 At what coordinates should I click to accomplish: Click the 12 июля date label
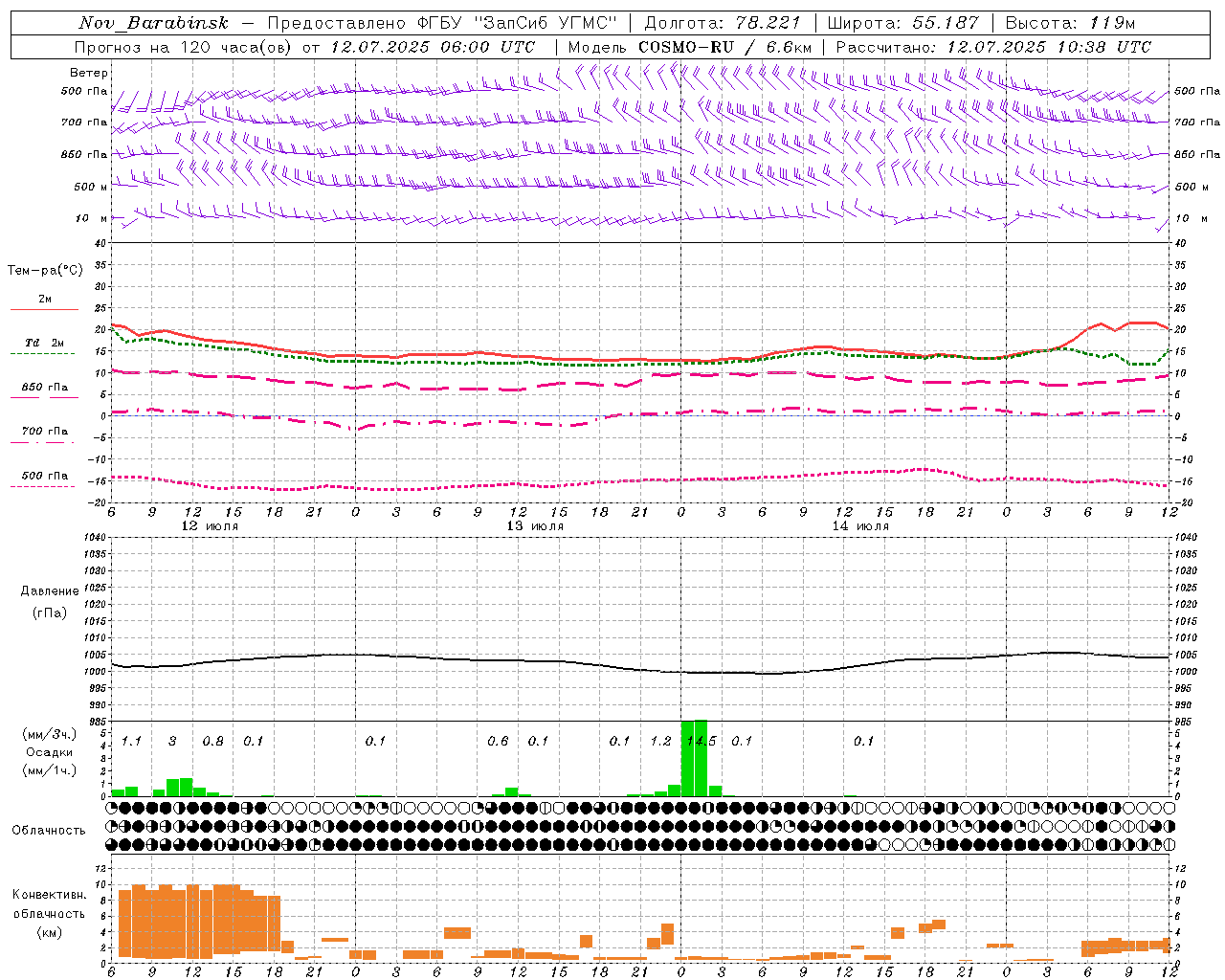(x=210, y=526)
